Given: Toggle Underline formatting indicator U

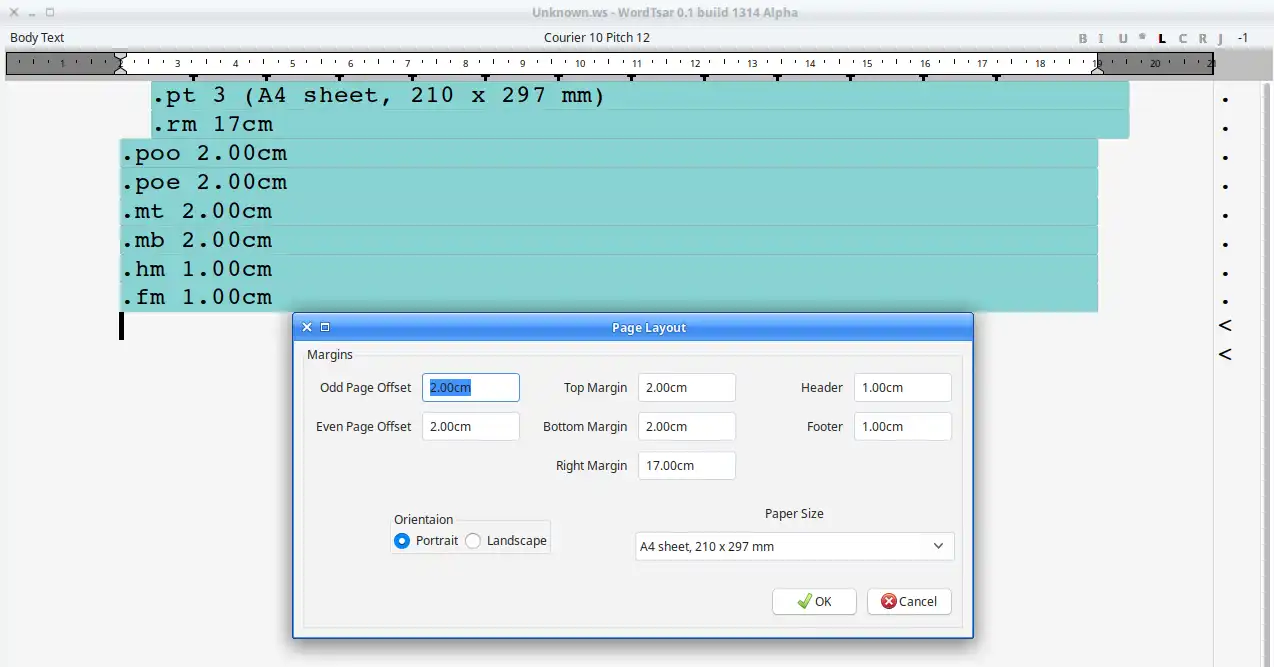Looking at the screenshot, I should coord(1123,38).
